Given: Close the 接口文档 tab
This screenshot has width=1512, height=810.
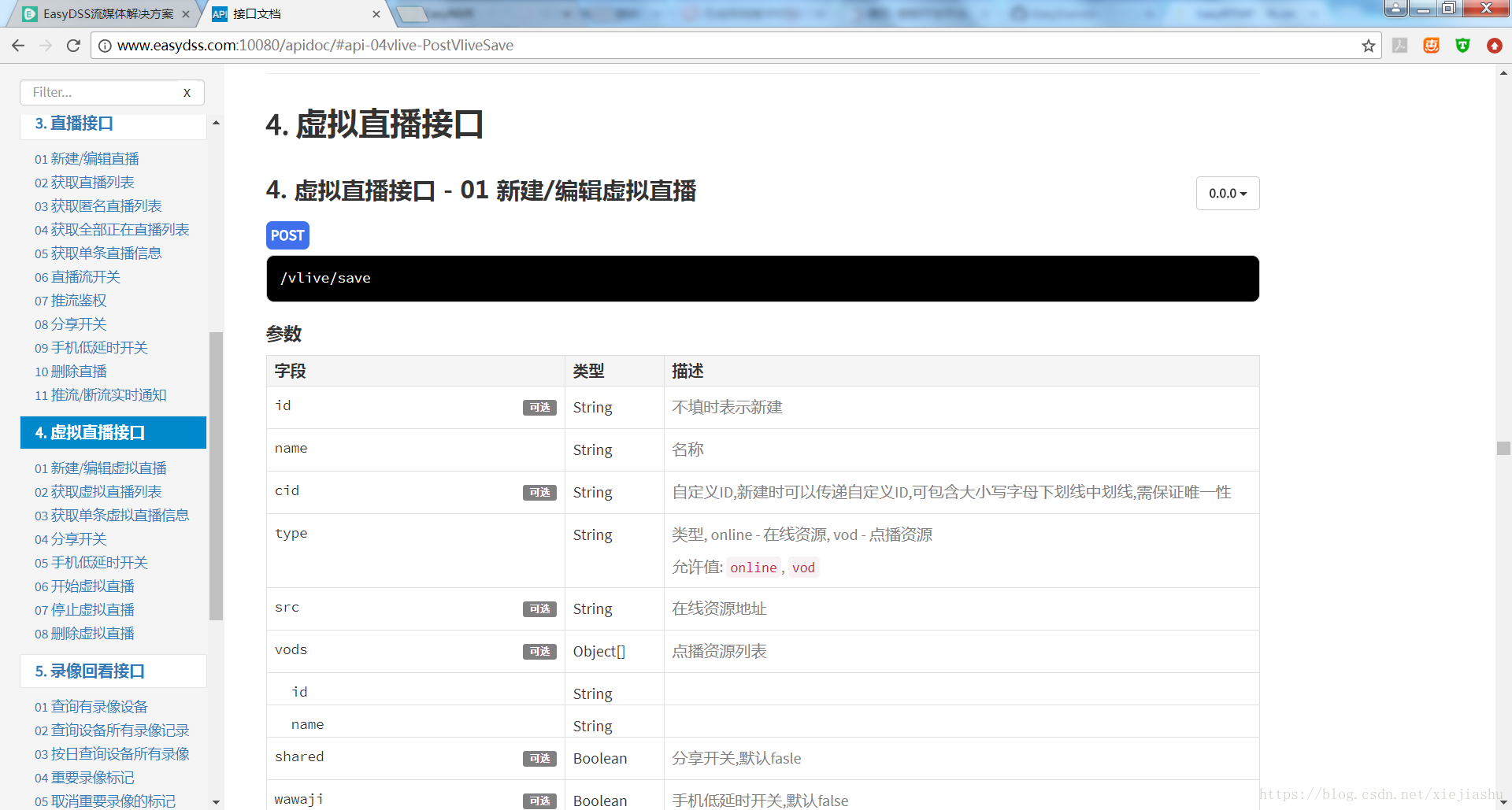Looking at the screenshot, I should [x=376, y=14].
